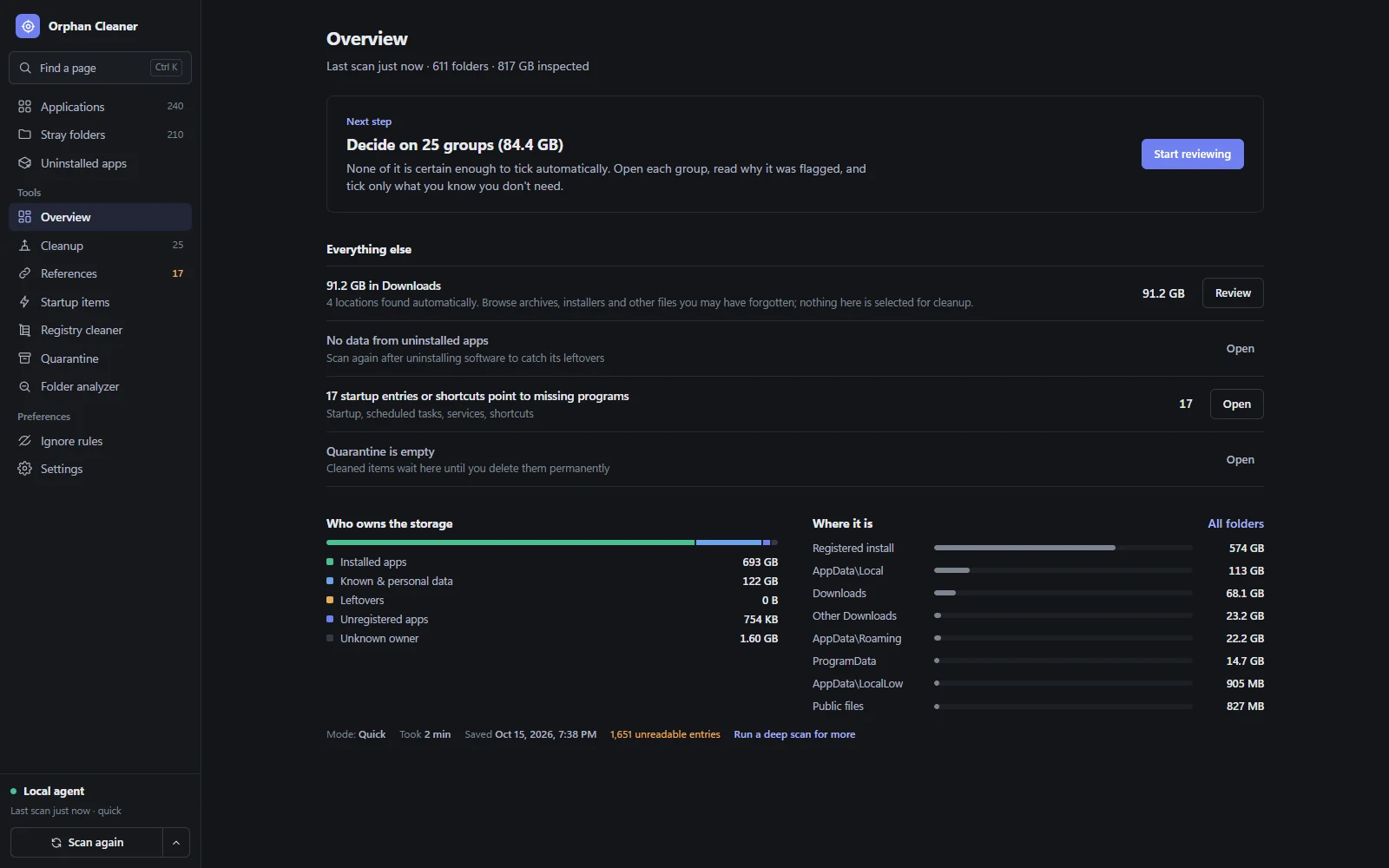Click the Ignore rules crossed-out icon
This screenshot has height=868, width=1389.
[24, 441]
